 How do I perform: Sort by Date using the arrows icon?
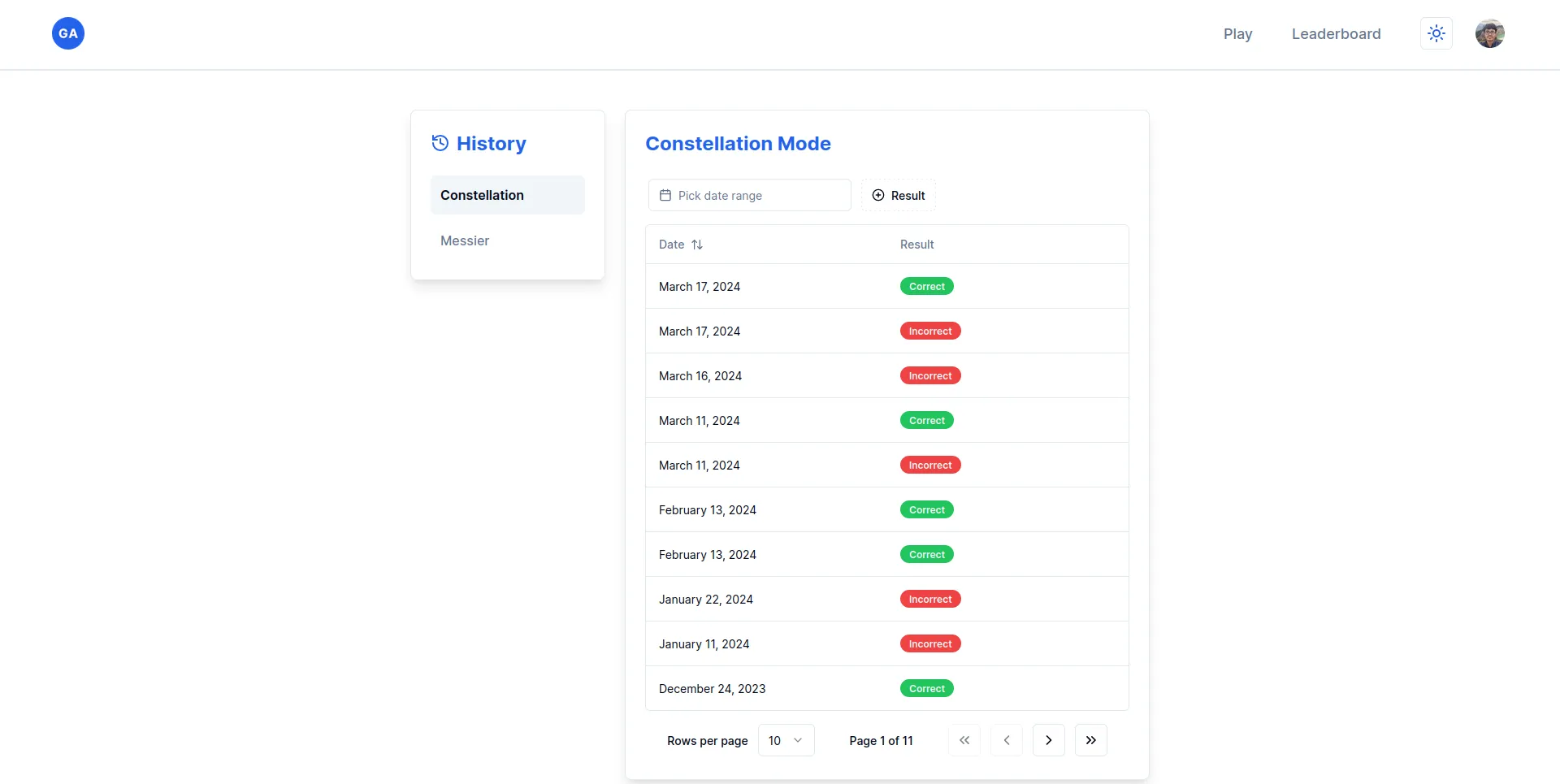697,245
